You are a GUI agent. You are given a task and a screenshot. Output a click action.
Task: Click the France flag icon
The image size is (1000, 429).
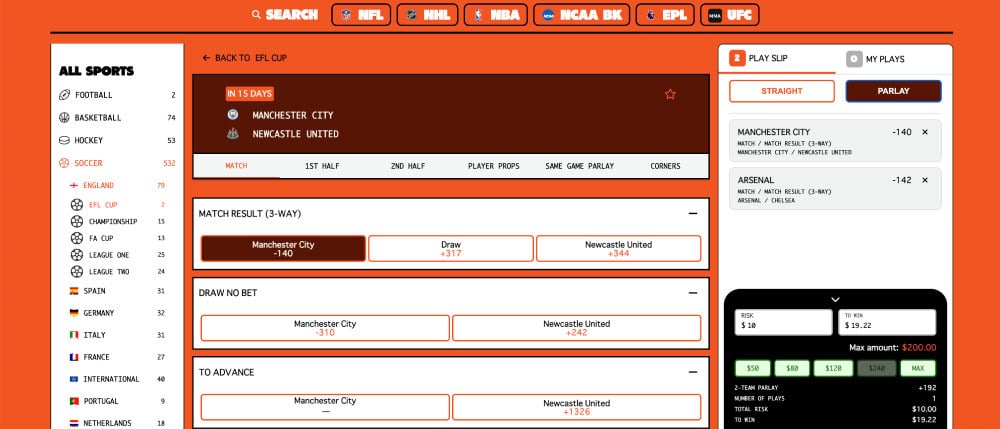74,357
